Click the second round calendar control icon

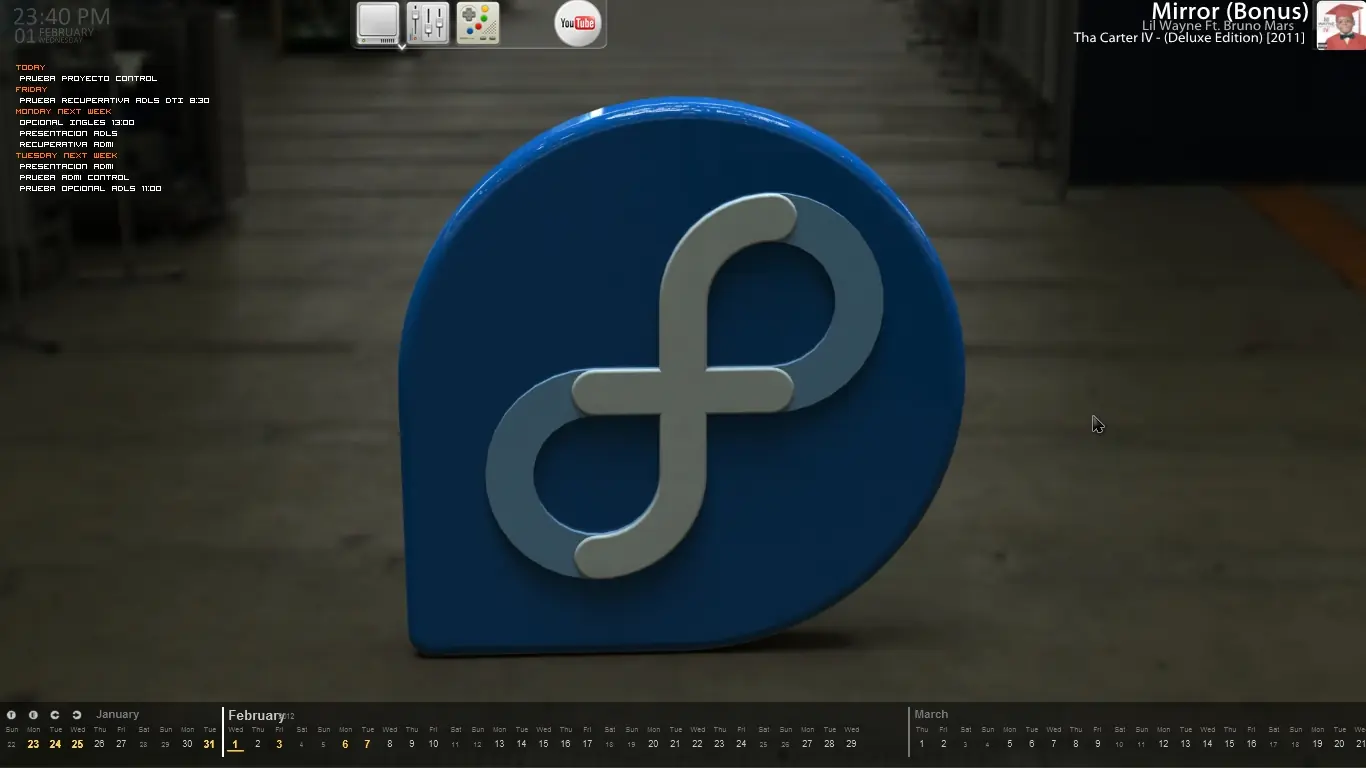[x=33, y=715]
